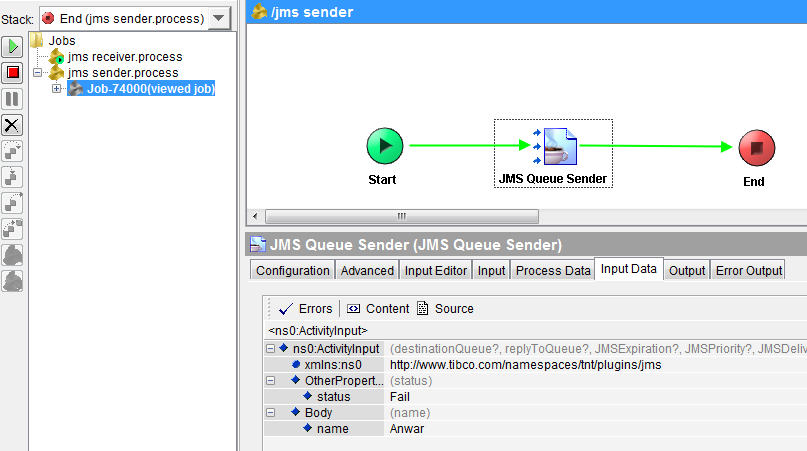This screenshot has width=807, height=451.
Task: Collapse the ns0:ActivityInput node
Action: (270, 349)
